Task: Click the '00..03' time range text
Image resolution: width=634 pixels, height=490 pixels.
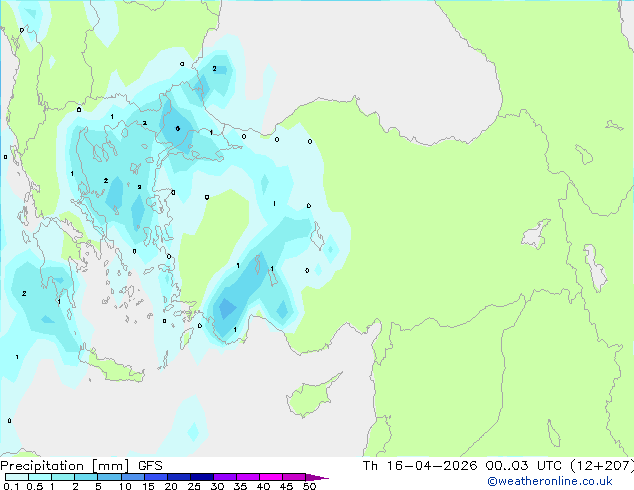Action: pyautogui.click(x=507, y=466)
